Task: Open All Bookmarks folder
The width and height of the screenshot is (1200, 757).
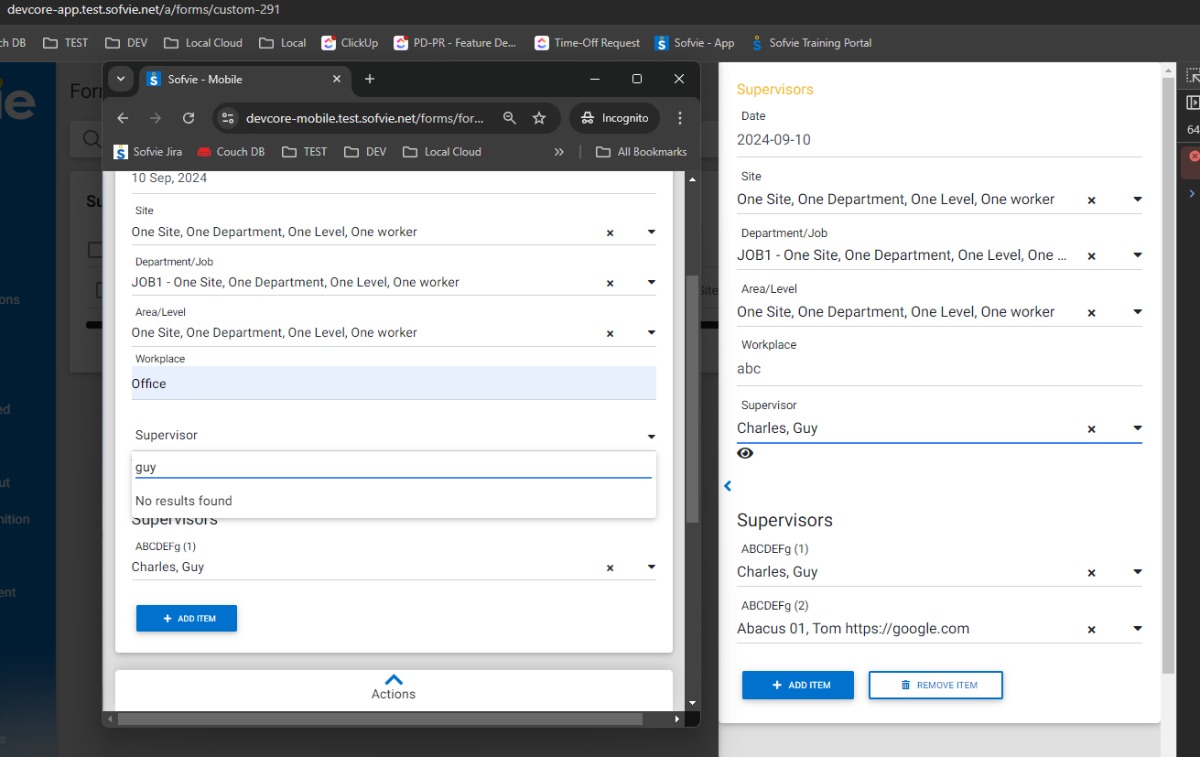Action: [641, 152]
